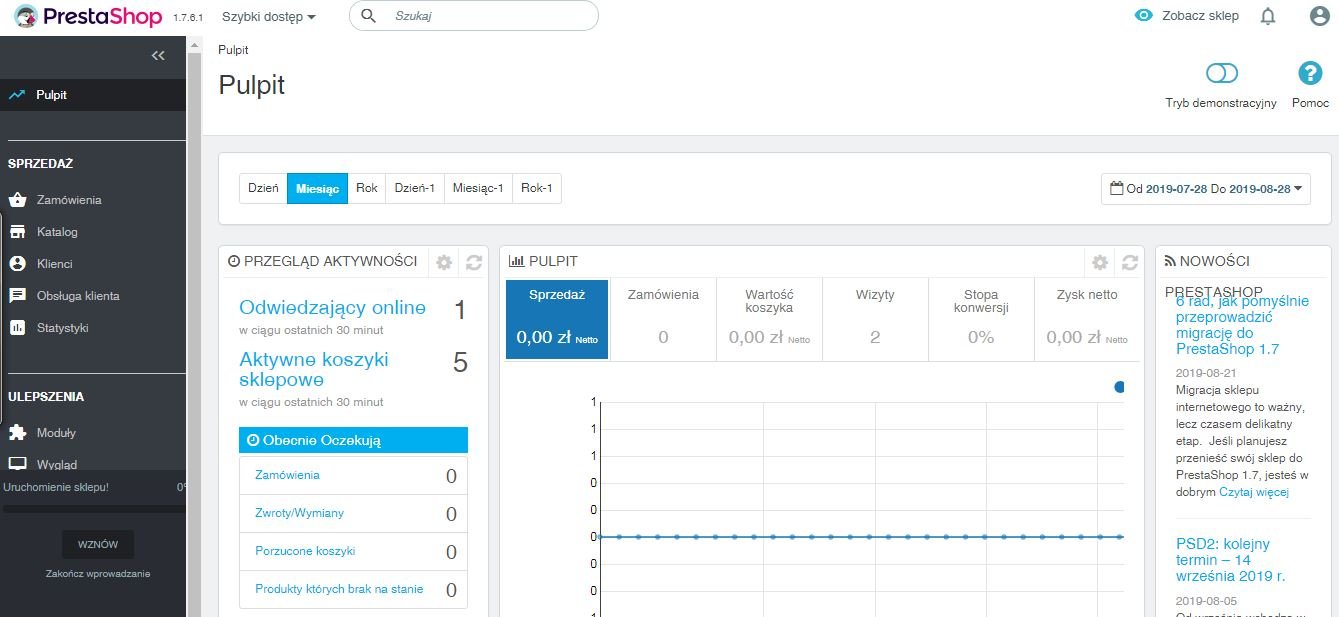Click the 1.7.6.1 version number
Screen dimensions: 1339x617
[x=188, y=17]
